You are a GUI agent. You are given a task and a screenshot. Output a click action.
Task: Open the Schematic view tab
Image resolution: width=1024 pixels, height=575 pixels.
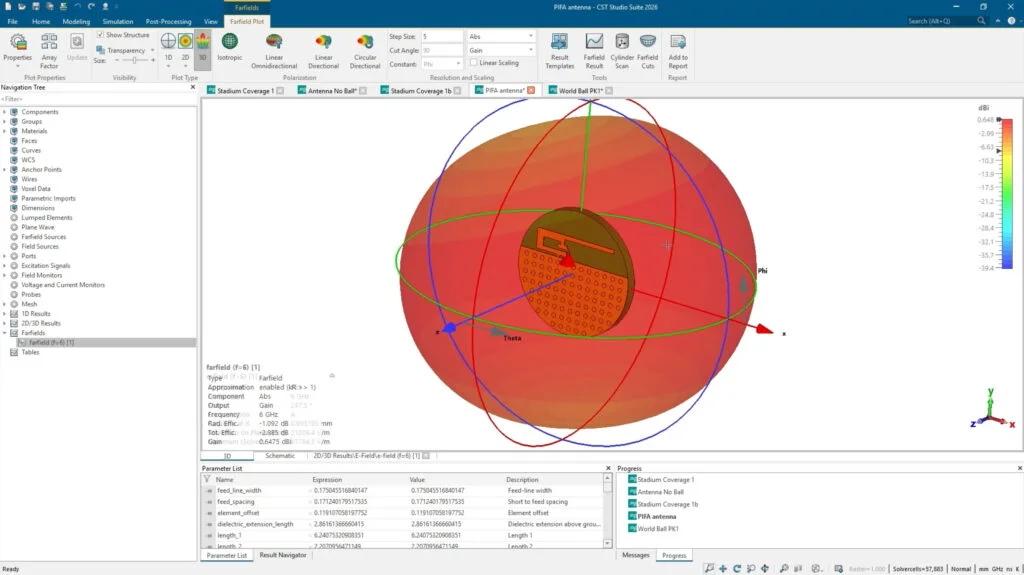[280, 455]
